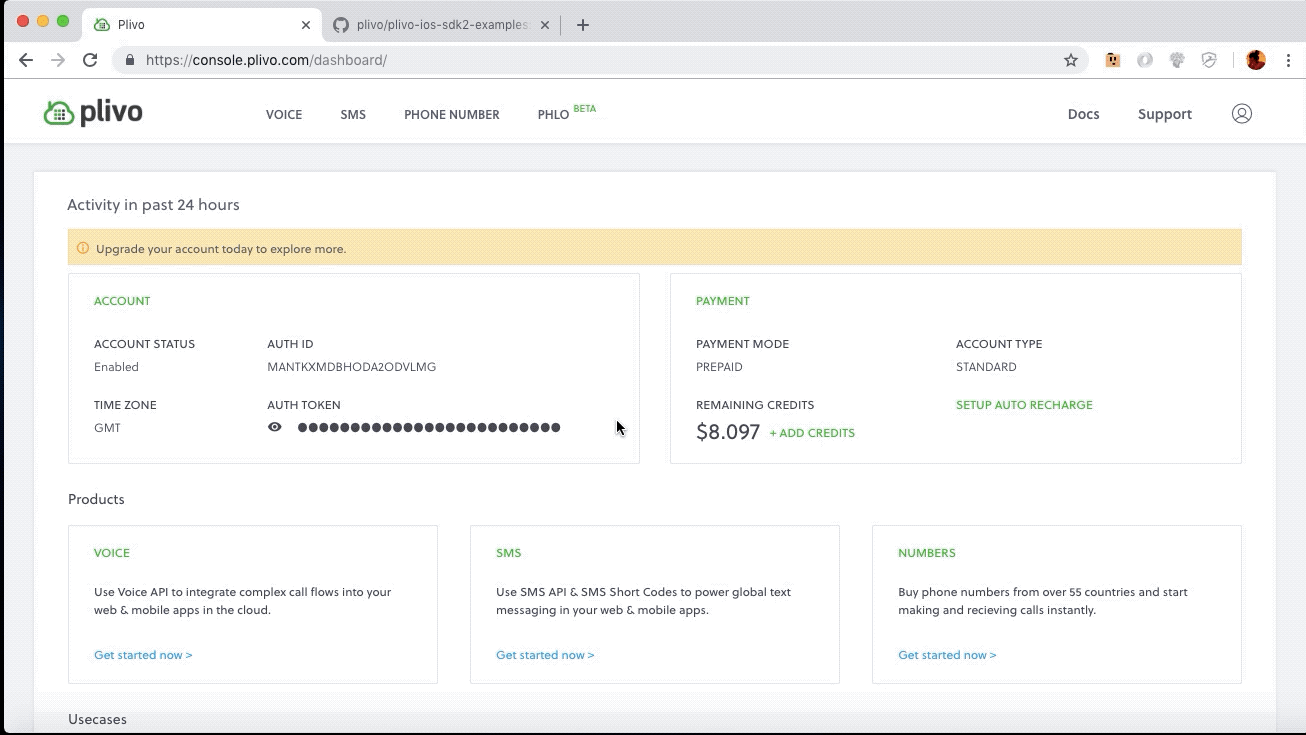
Task: Click Get started now under NUMBERS
Action: [x=947, y=655]
